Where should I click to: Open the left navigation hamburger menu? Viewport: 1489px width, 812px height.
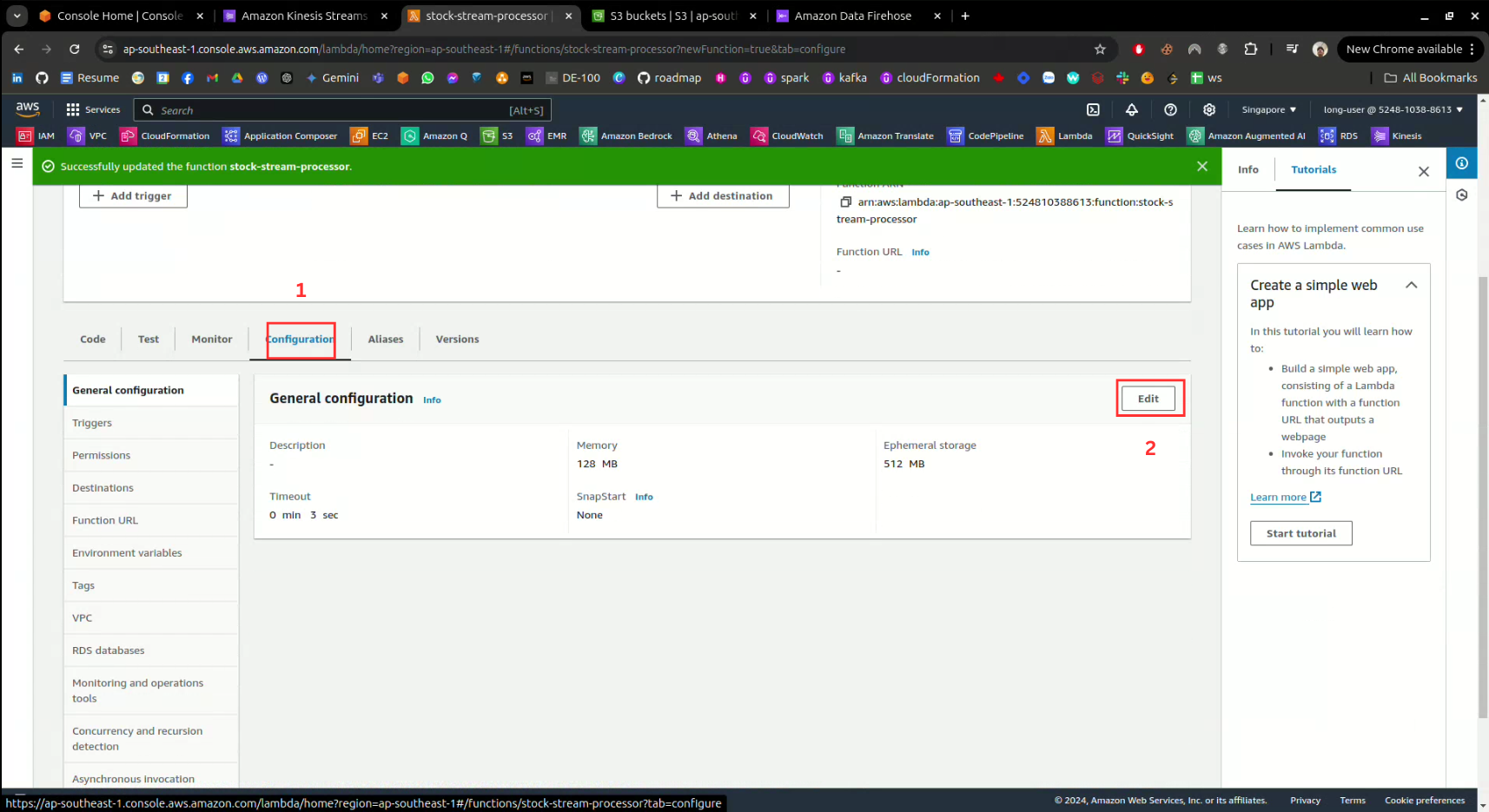point(17,163)
